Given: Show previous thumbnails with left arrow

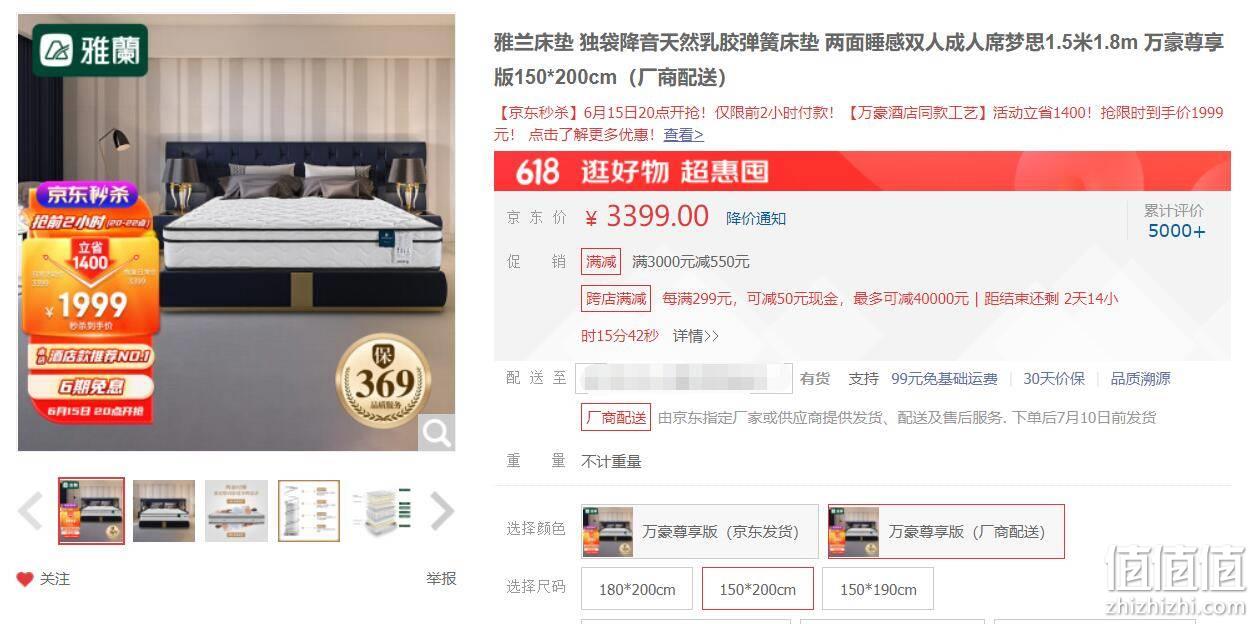Looking at the screenshot, I should coord(30,511).
